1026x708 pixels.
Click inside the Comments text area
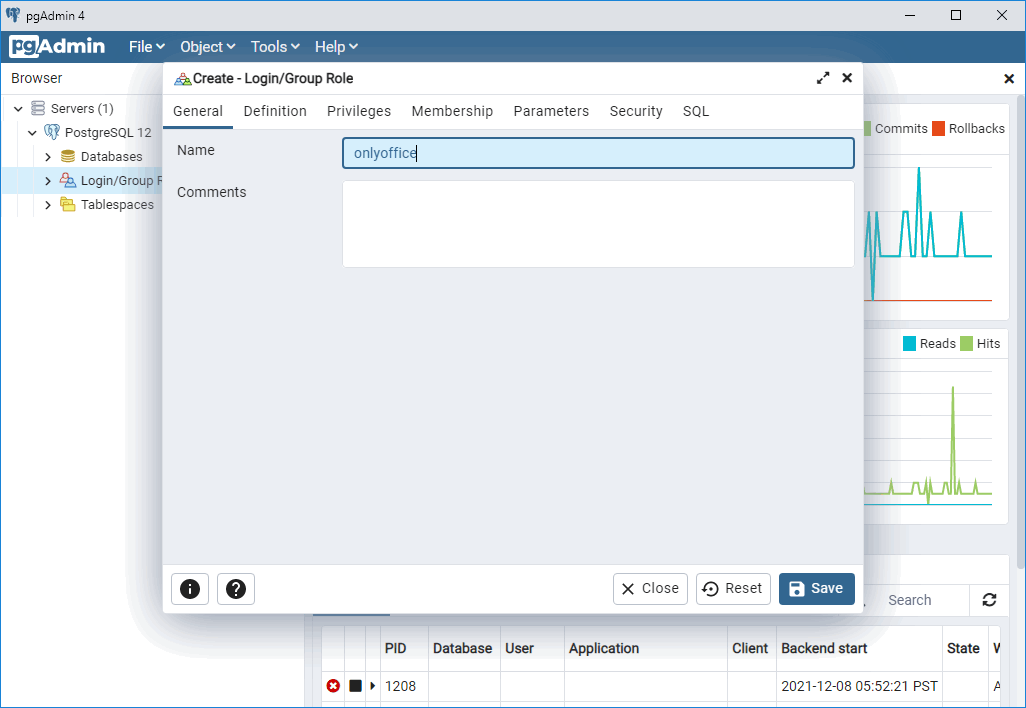tap(598, 224)
